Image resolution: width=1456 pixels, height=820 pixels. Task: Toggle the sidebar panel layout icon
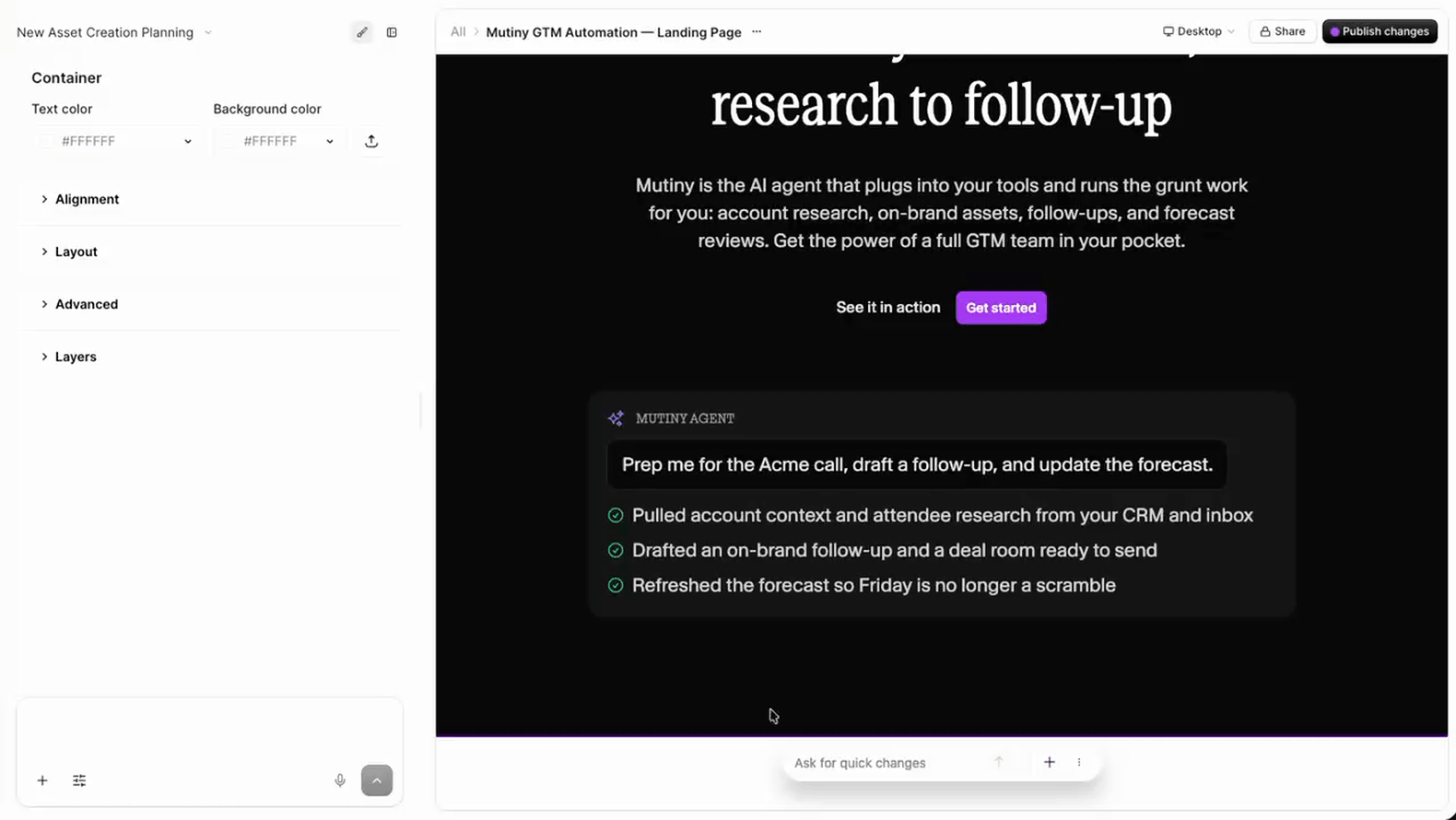click(x=392, y=32)
